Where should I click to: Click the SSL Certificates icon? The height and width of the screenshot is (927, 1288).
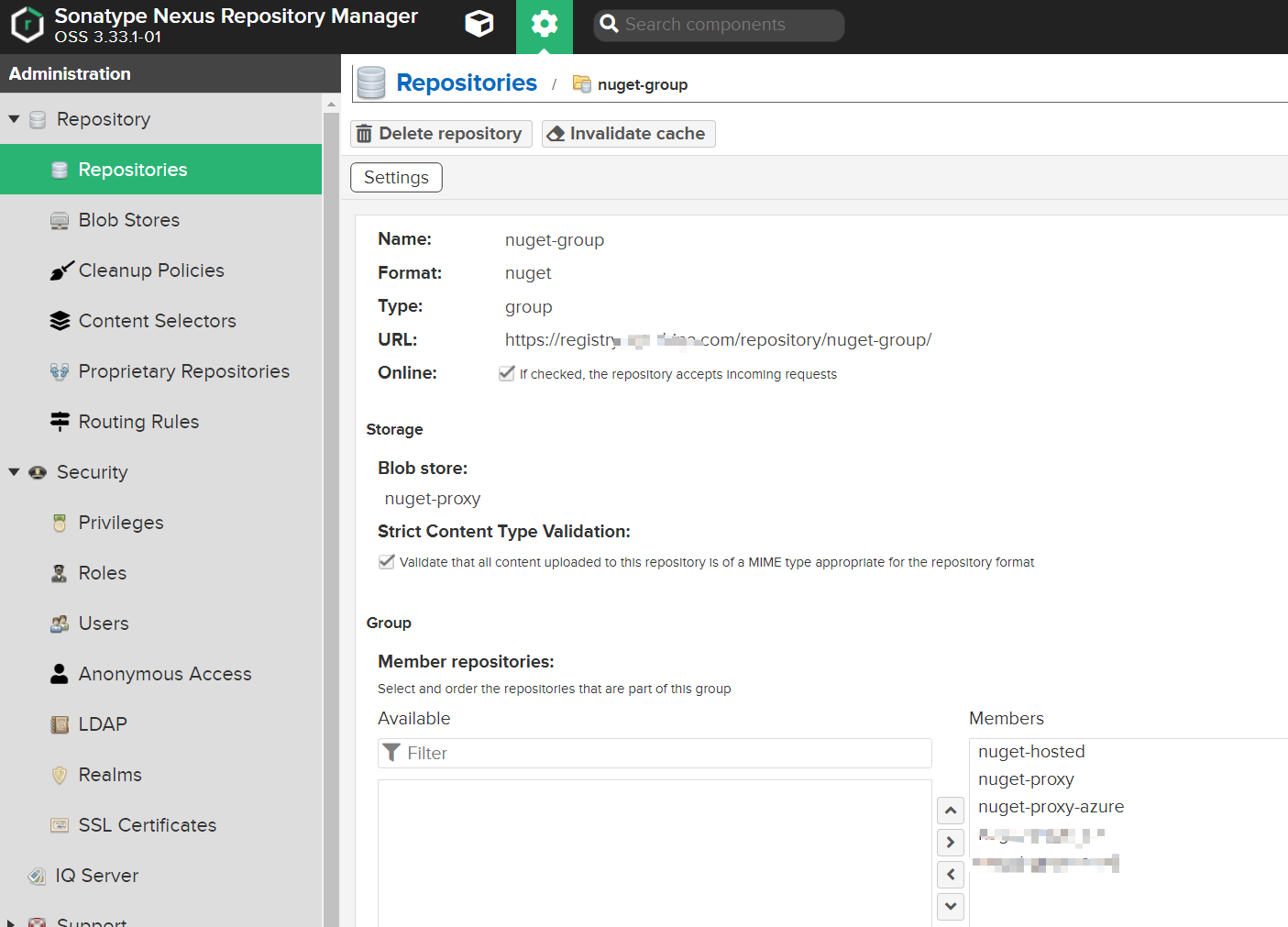(x=60, y=825)
